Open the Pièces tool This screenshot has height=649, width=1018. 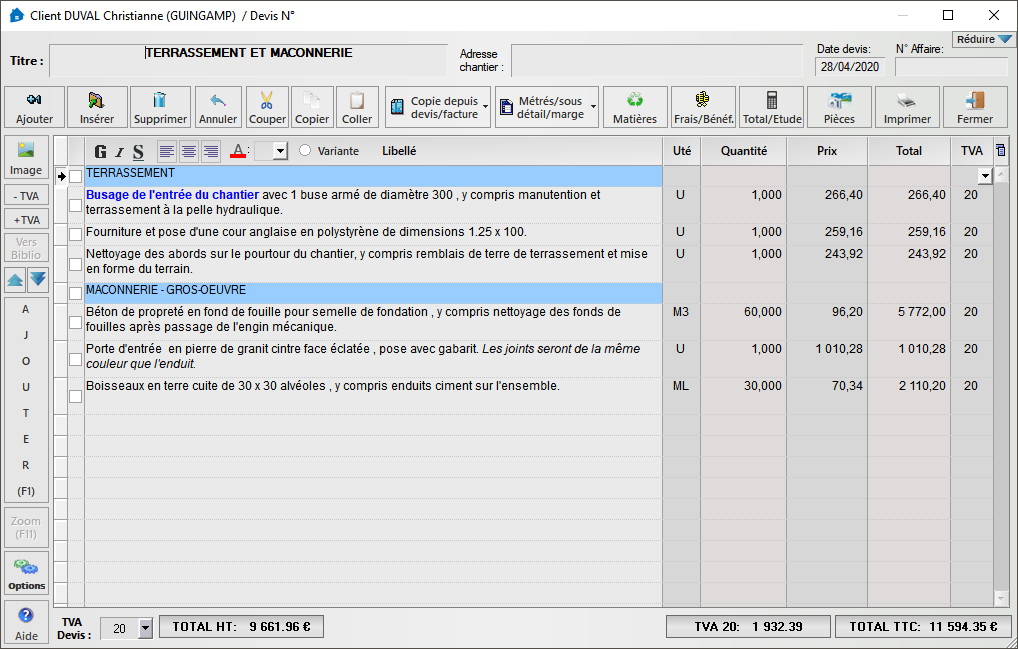839,106
